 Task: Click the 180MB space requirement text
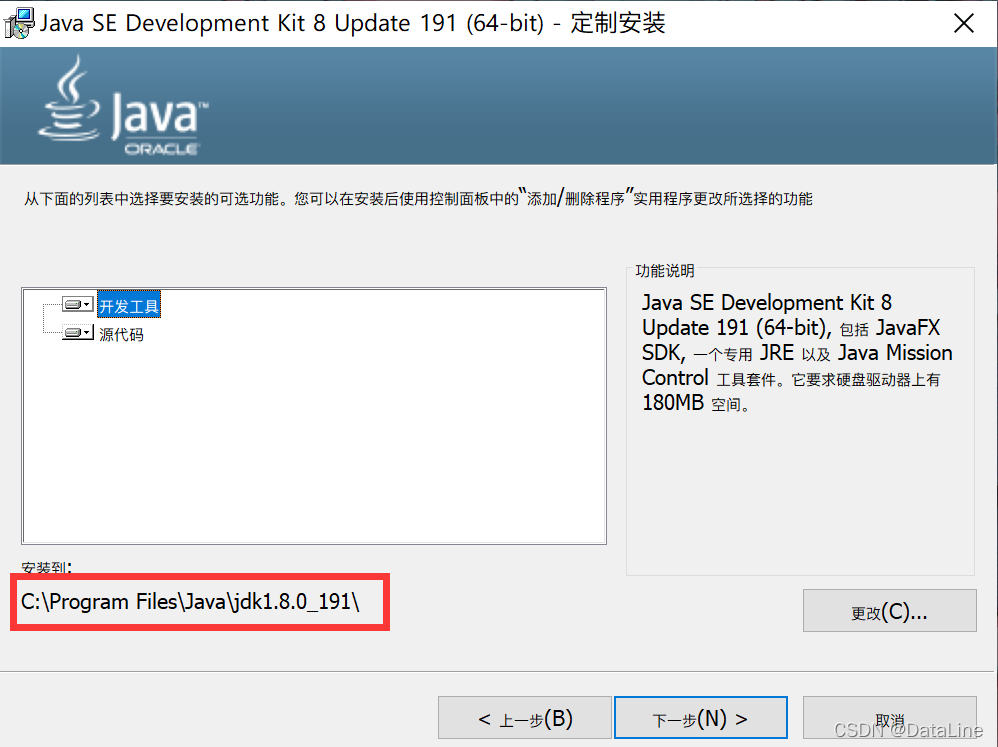click(696, 403)
